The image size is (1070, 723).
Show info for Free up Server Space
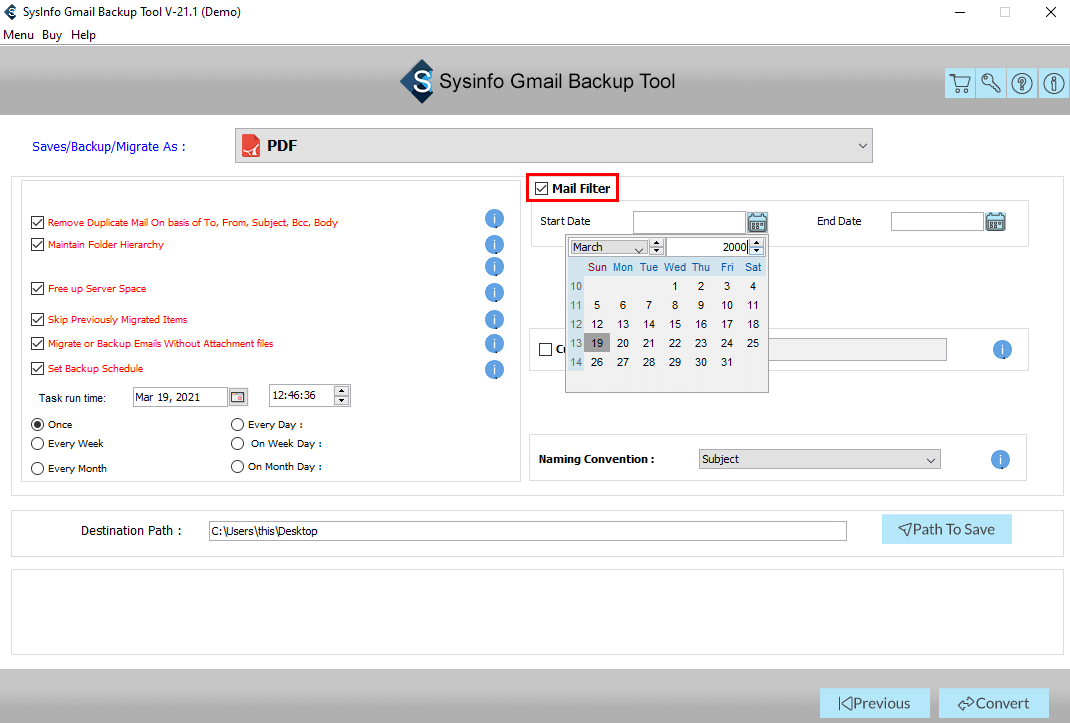(x=494, y=292)
